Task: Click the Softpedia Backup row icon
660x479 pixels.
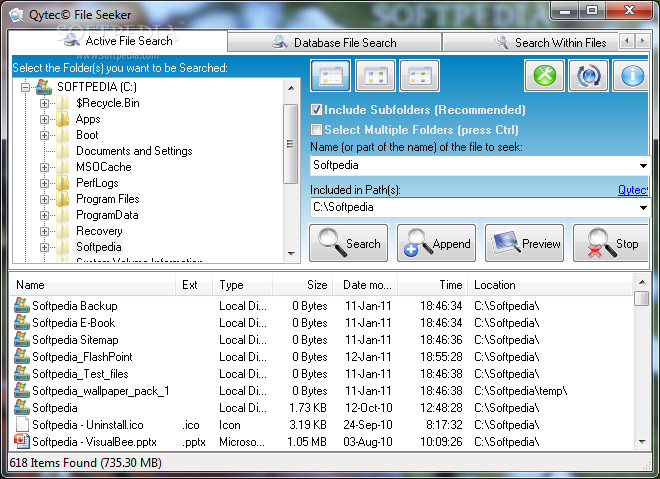Action: pyautogui.click(x=22, y=306)
